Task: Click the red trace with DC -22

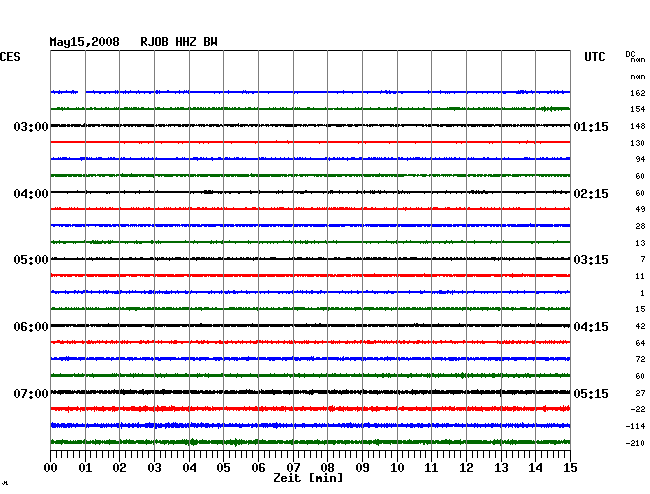Action: tap(310, 409)
